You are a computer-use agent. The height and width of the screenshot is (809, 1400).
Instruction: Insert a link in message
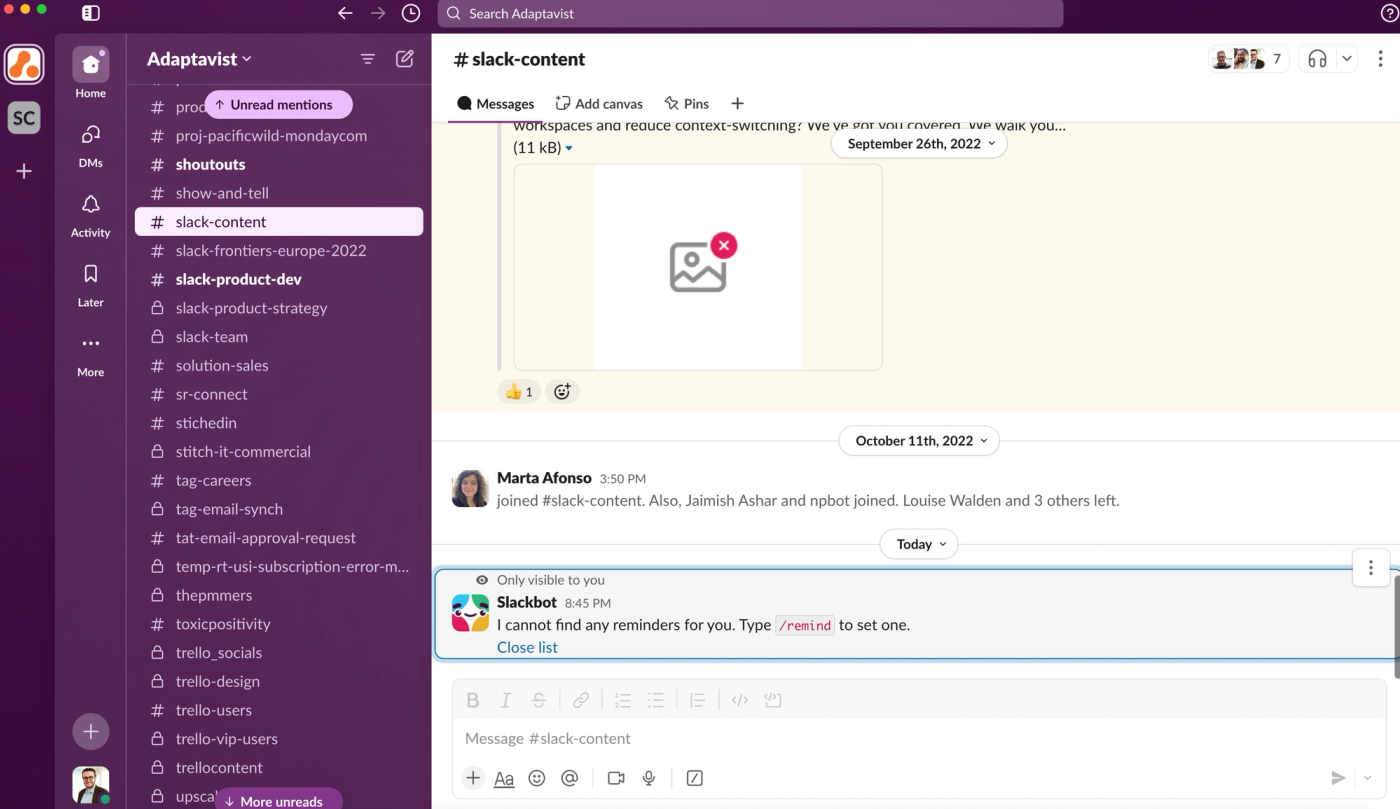click(581, 700)
